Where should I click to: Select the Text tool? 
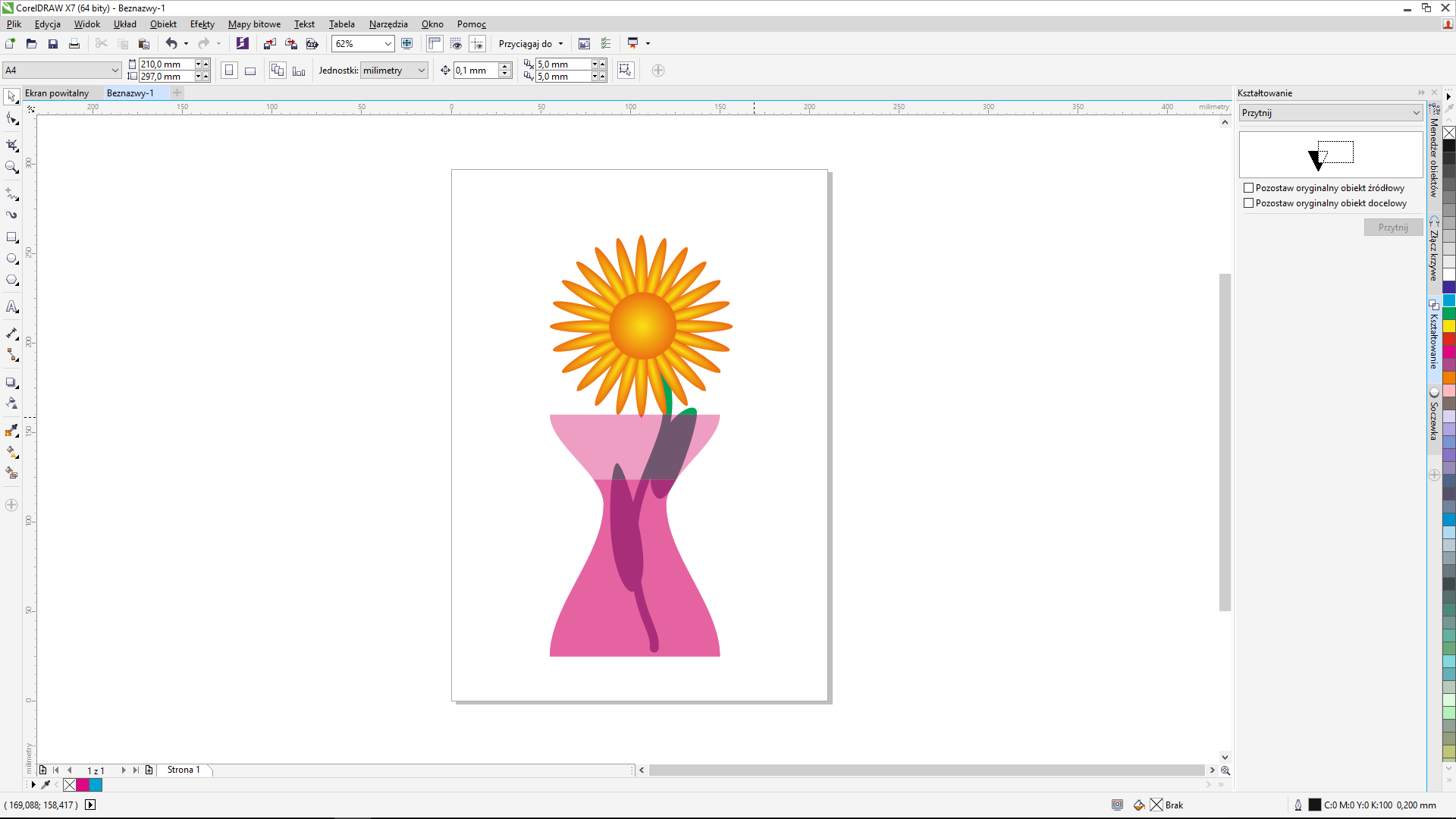pos(11,307)
